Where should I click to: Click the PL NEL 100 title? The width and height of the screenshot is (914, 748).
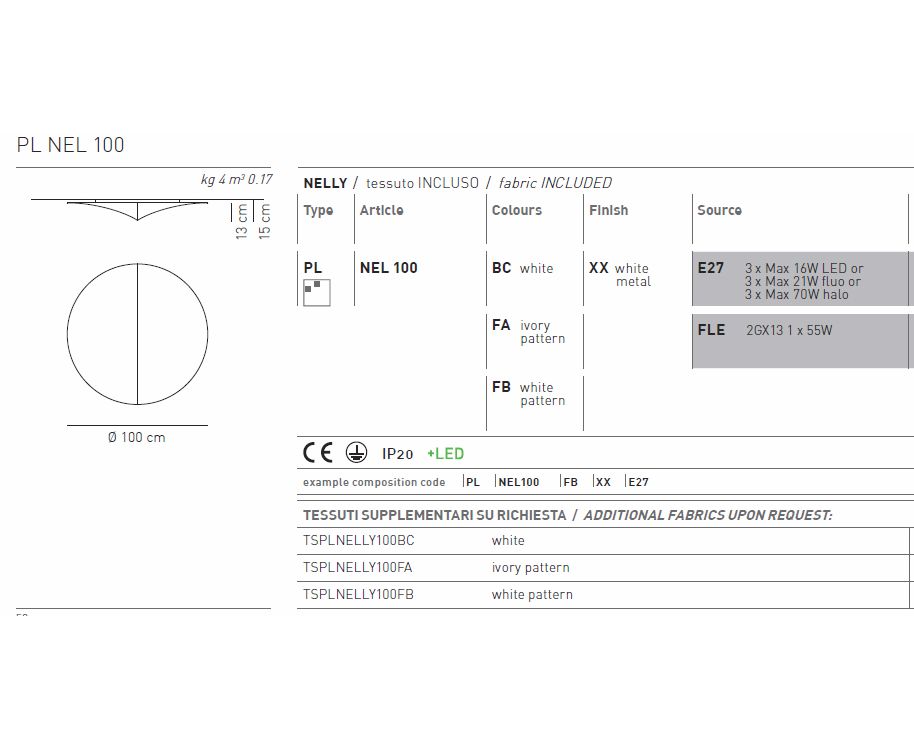pos(71,145)
